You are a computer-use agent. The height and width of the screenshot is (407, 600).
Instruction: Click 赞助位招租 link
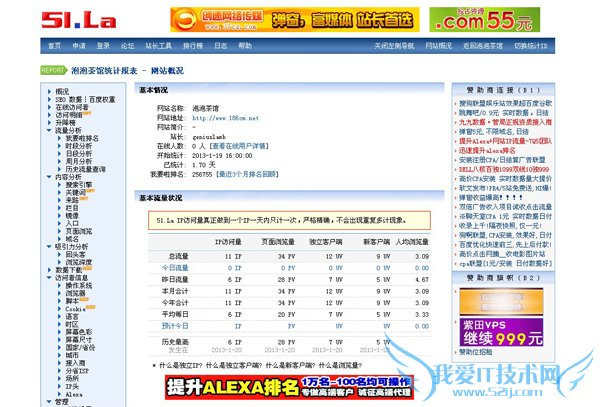tap(475, 352)
